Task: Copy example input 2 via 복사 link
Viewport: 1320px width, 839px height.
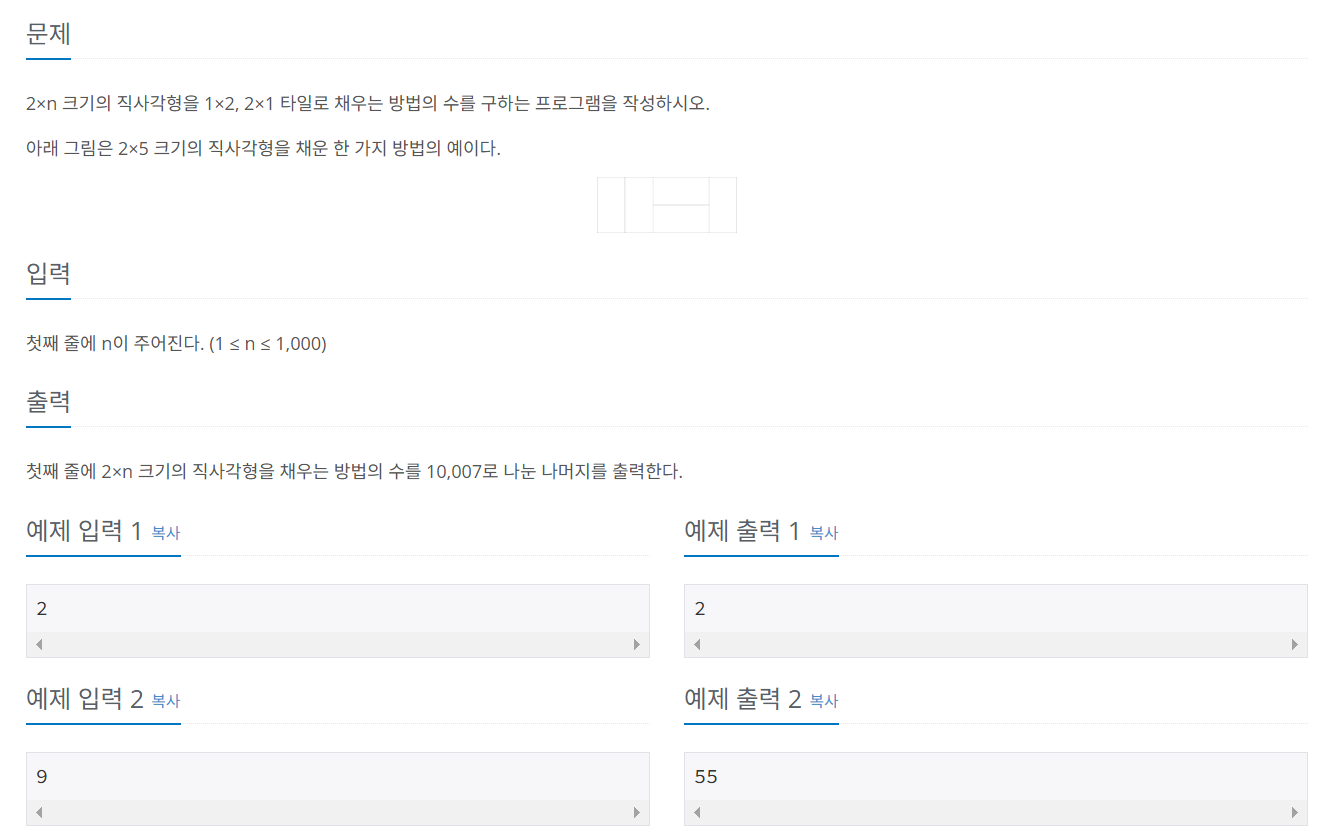Action: [x=166, y=701]
